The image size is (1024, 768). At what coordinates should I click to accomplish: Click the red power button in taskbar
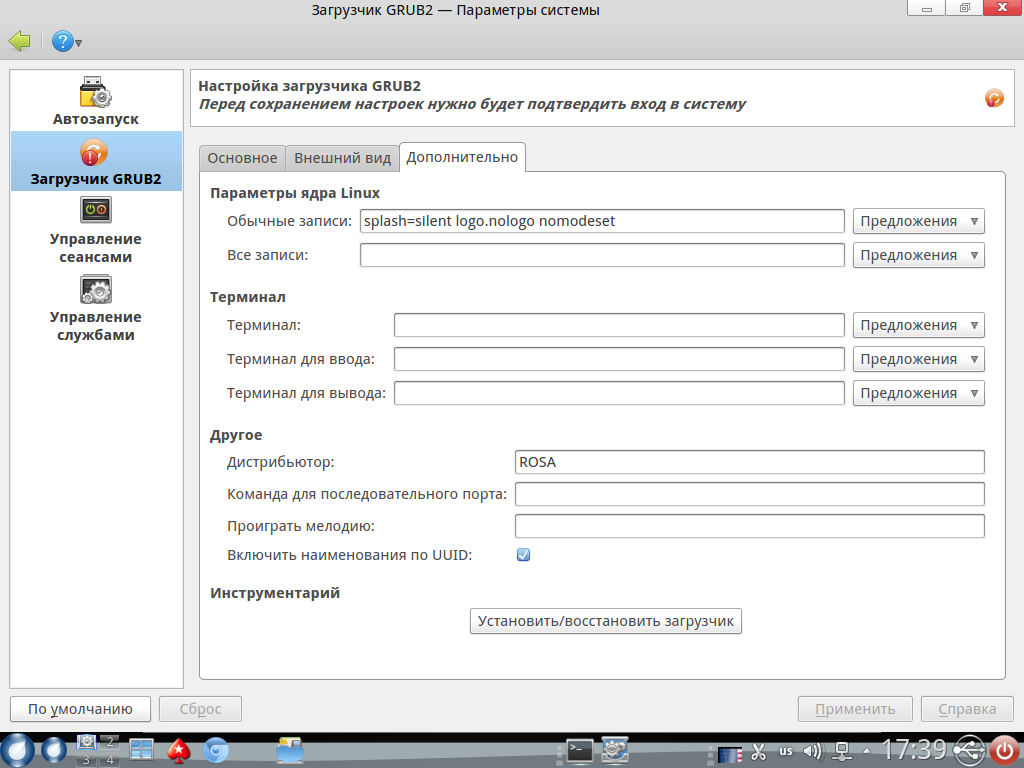tap(1004, 751)
